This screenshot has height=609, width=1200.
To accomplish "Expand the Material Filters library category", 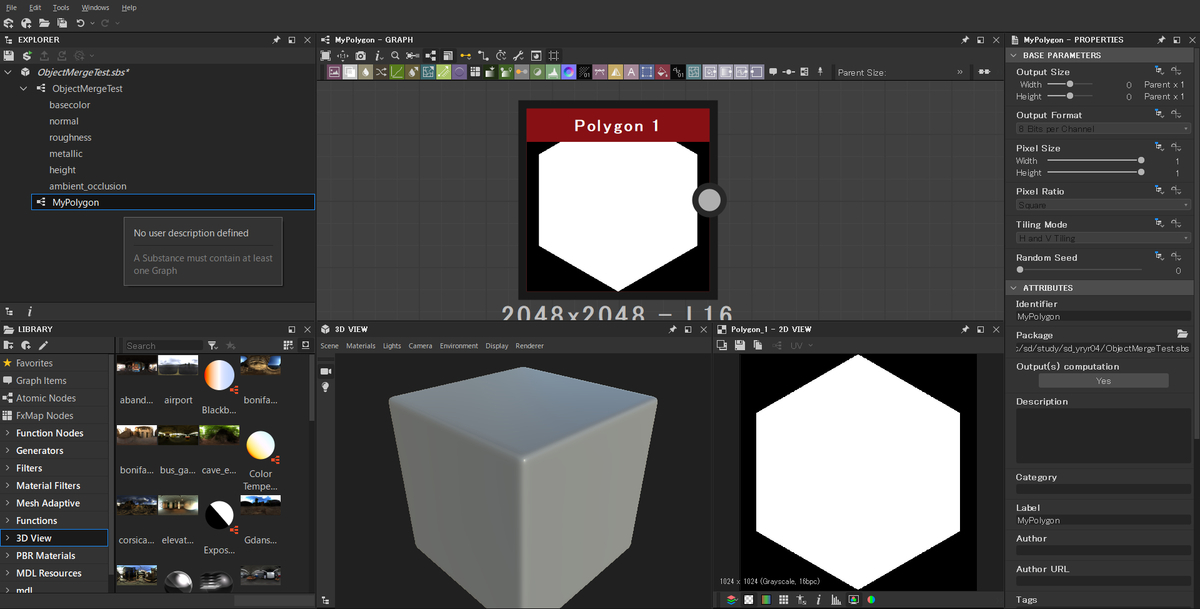I will [8, 486].
